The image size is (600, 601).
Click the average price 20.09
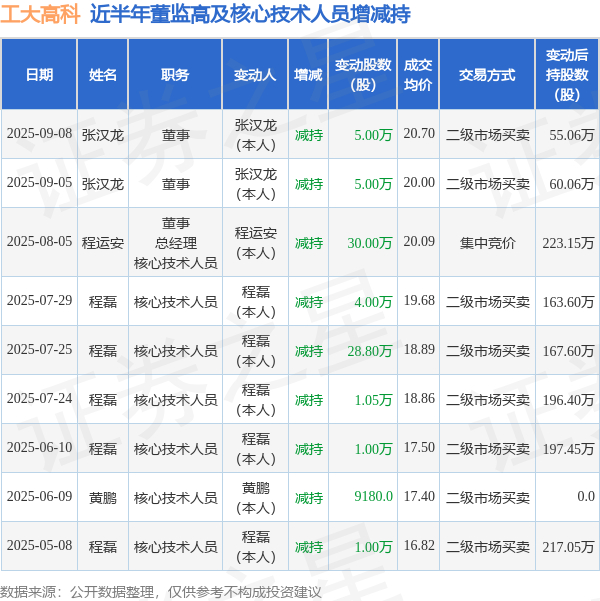419,241
